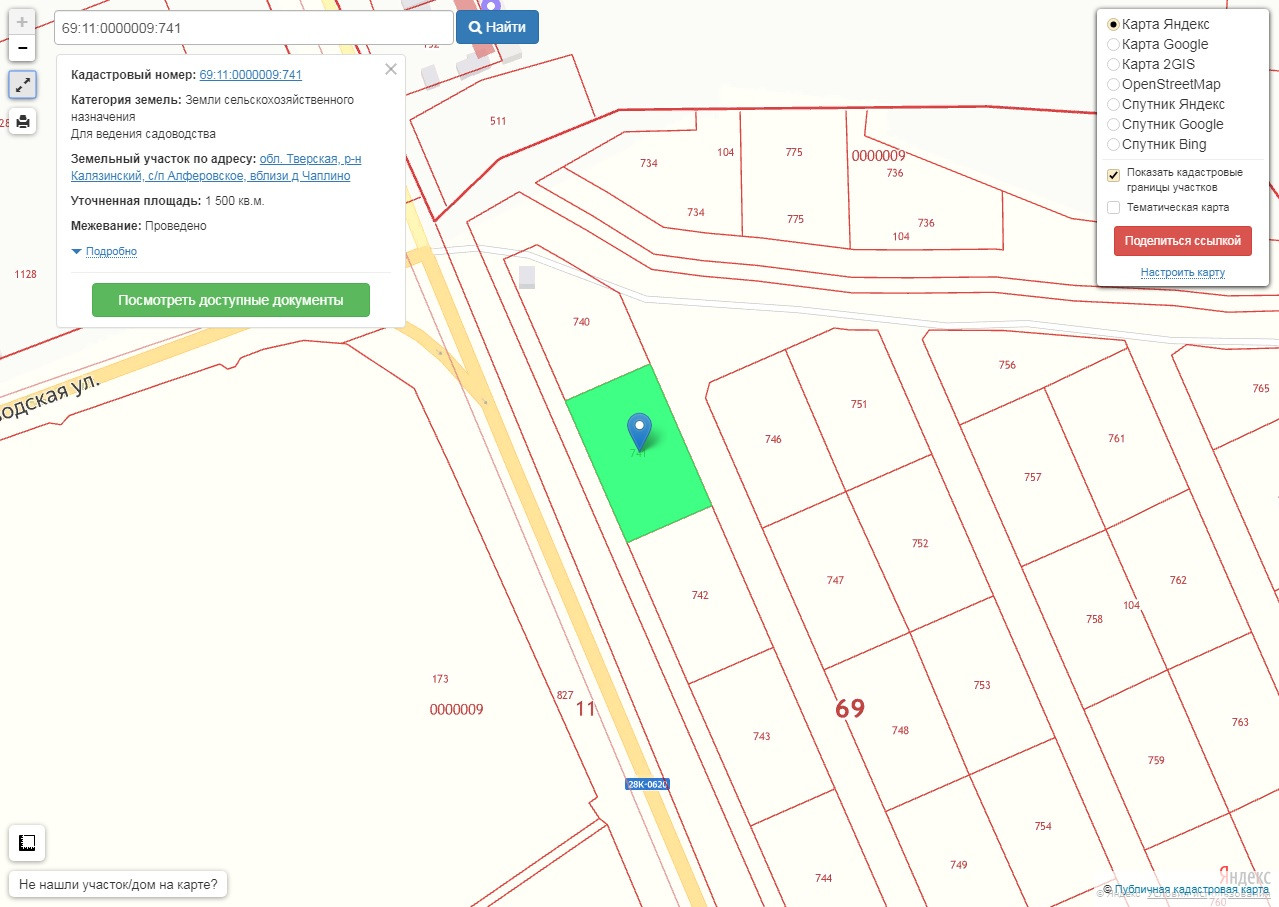Open cadastral number 69:11:0000009:741 link

pos(251,75)
